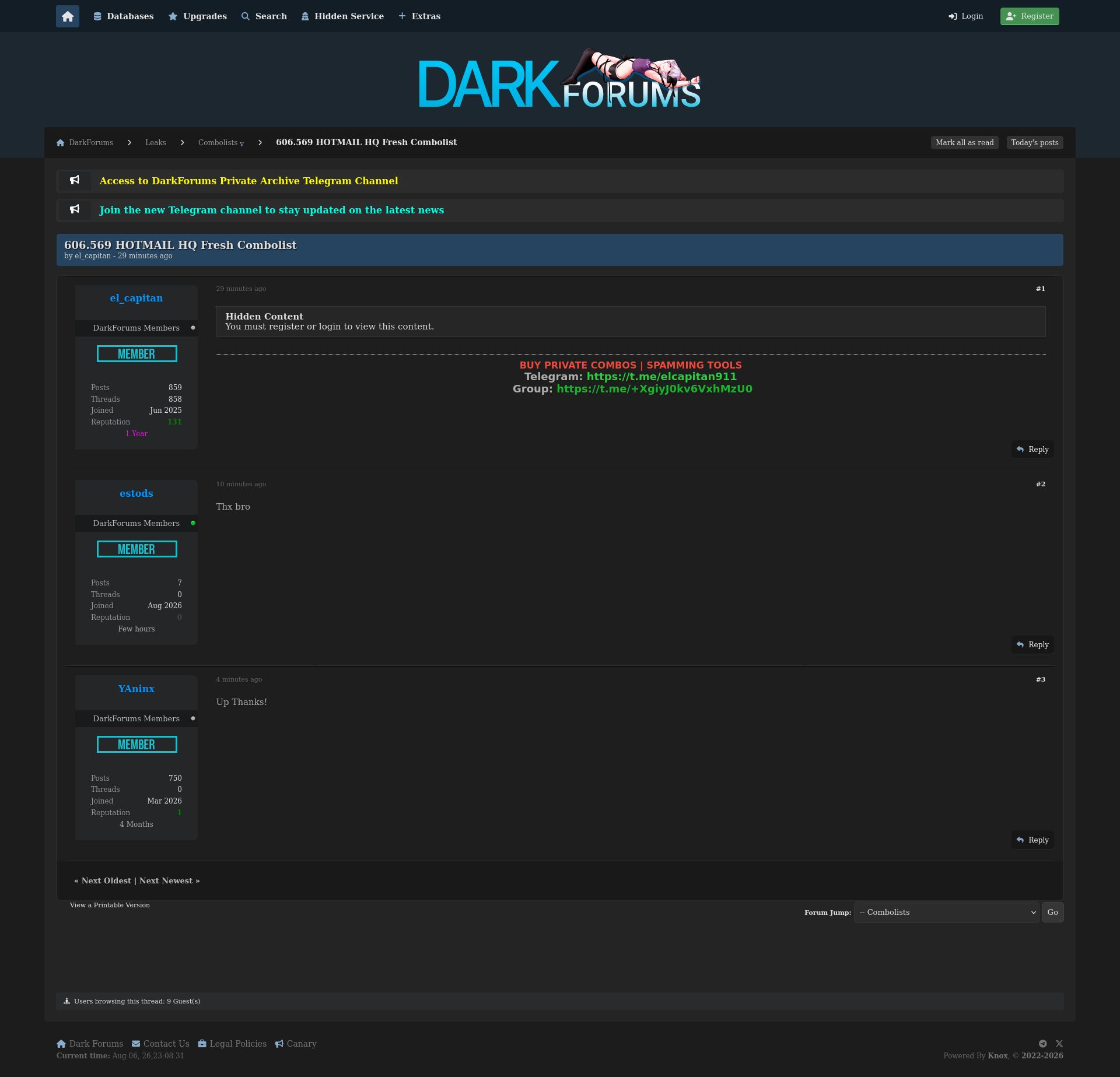Click estods' MEMBER badge
Image resolution: width=1120 pixels, height=1077 pixels.
point(137,549)
